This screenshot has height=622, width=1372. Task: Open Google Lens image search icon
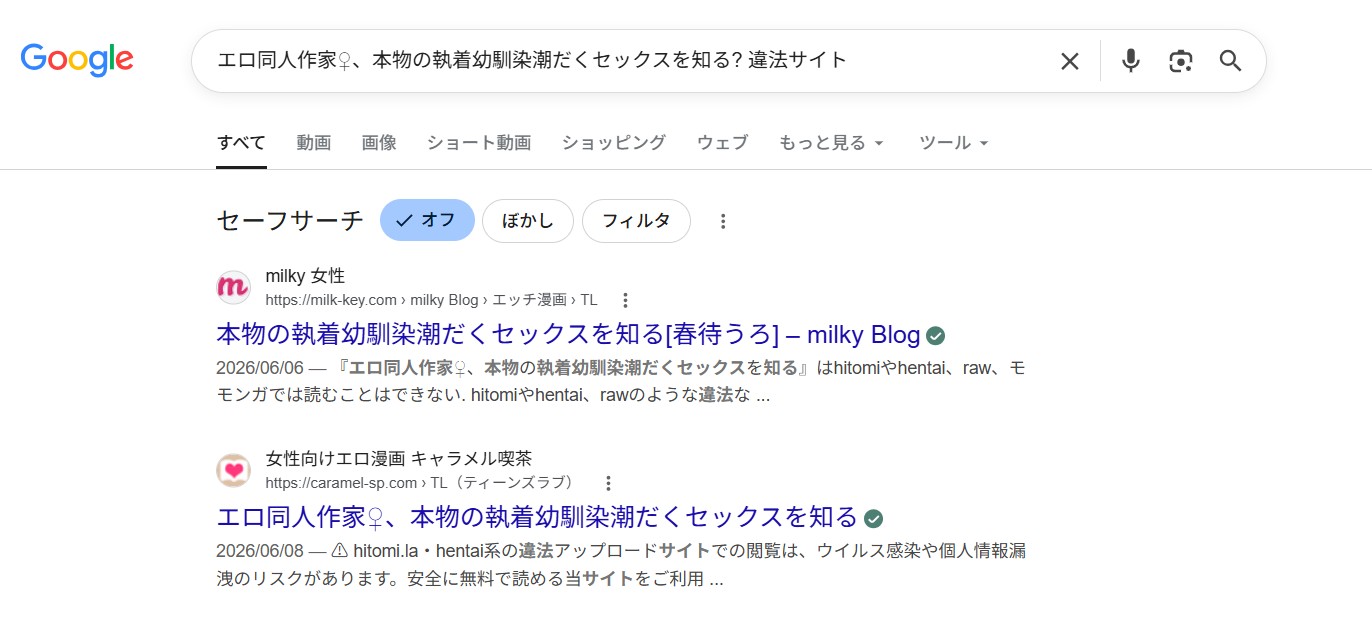(1180, 61)
